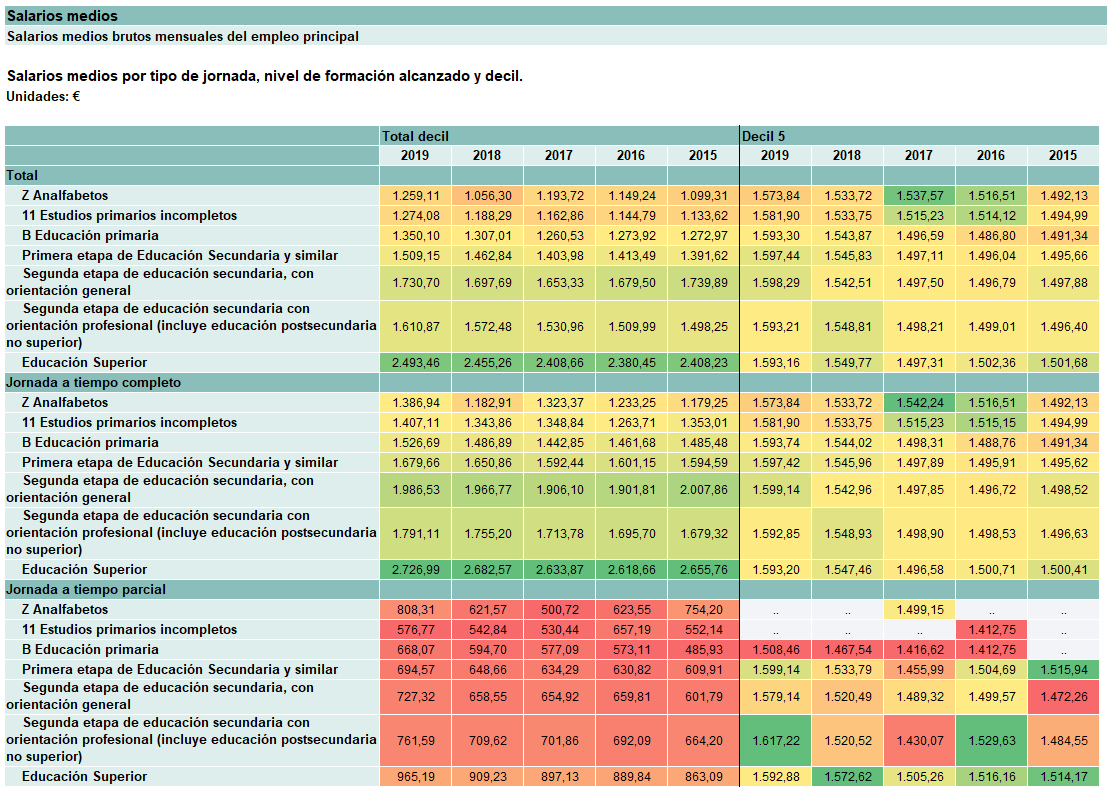Select the 'Total decil' column group header
This screenshot has width=1114, height=792.
point(559,136)
